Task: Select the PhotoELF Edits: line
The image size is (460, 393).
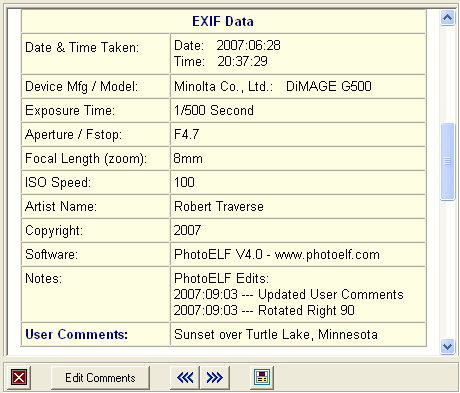Action: tap(221, 278)
